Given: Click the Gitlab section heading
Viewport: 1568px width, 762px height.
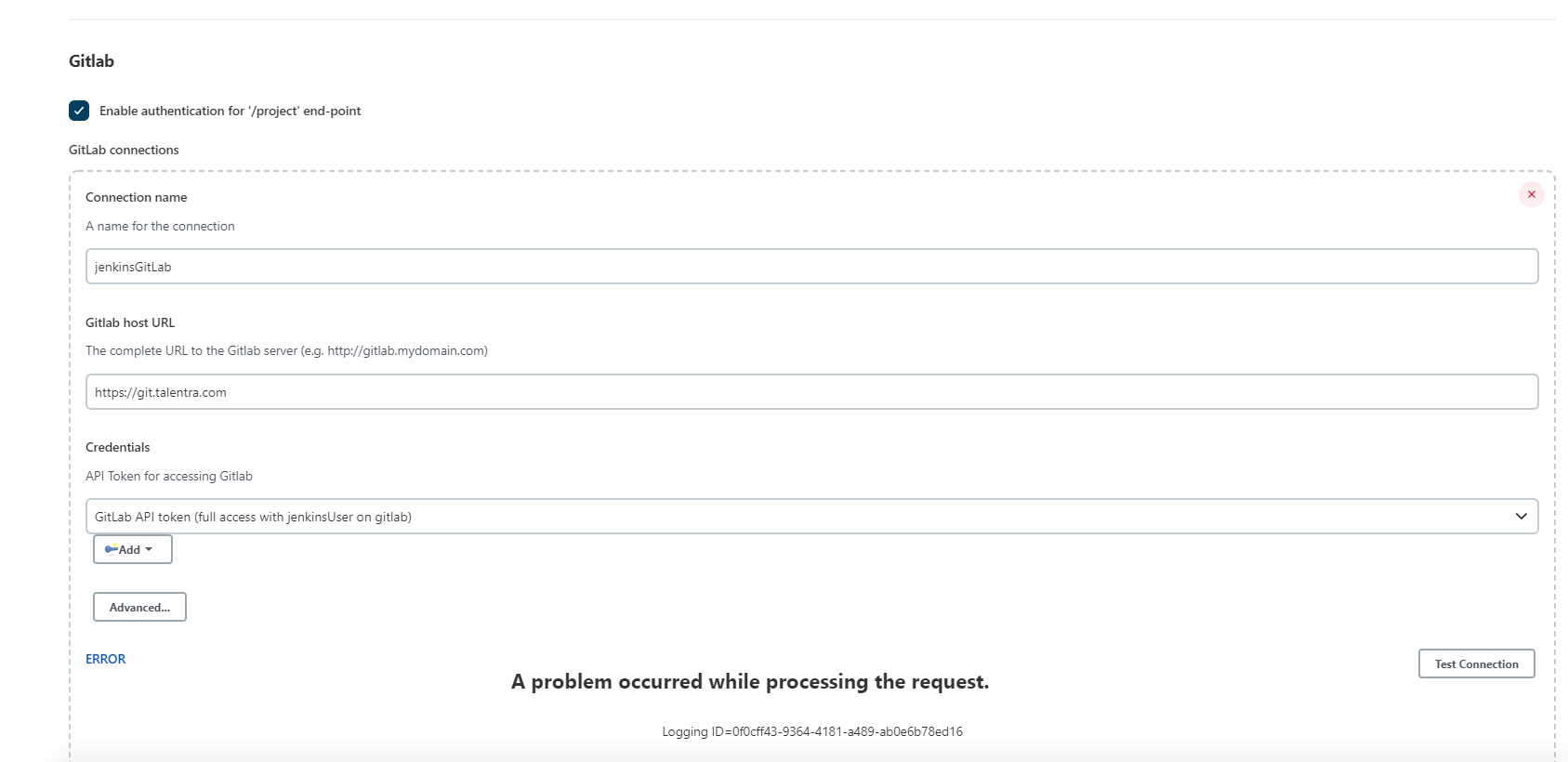Looking at the screenshot, I should (x=91, y=61).
